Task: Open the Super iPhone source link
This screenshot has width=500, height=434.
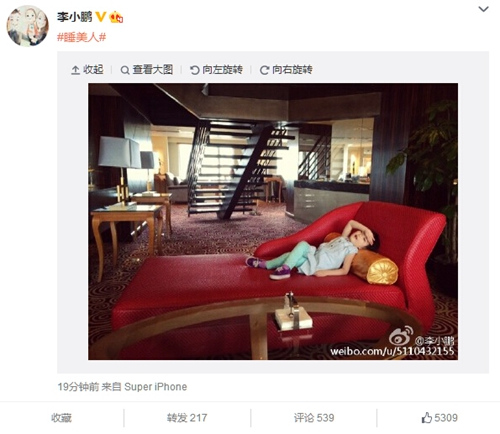Action: [156, 387]
